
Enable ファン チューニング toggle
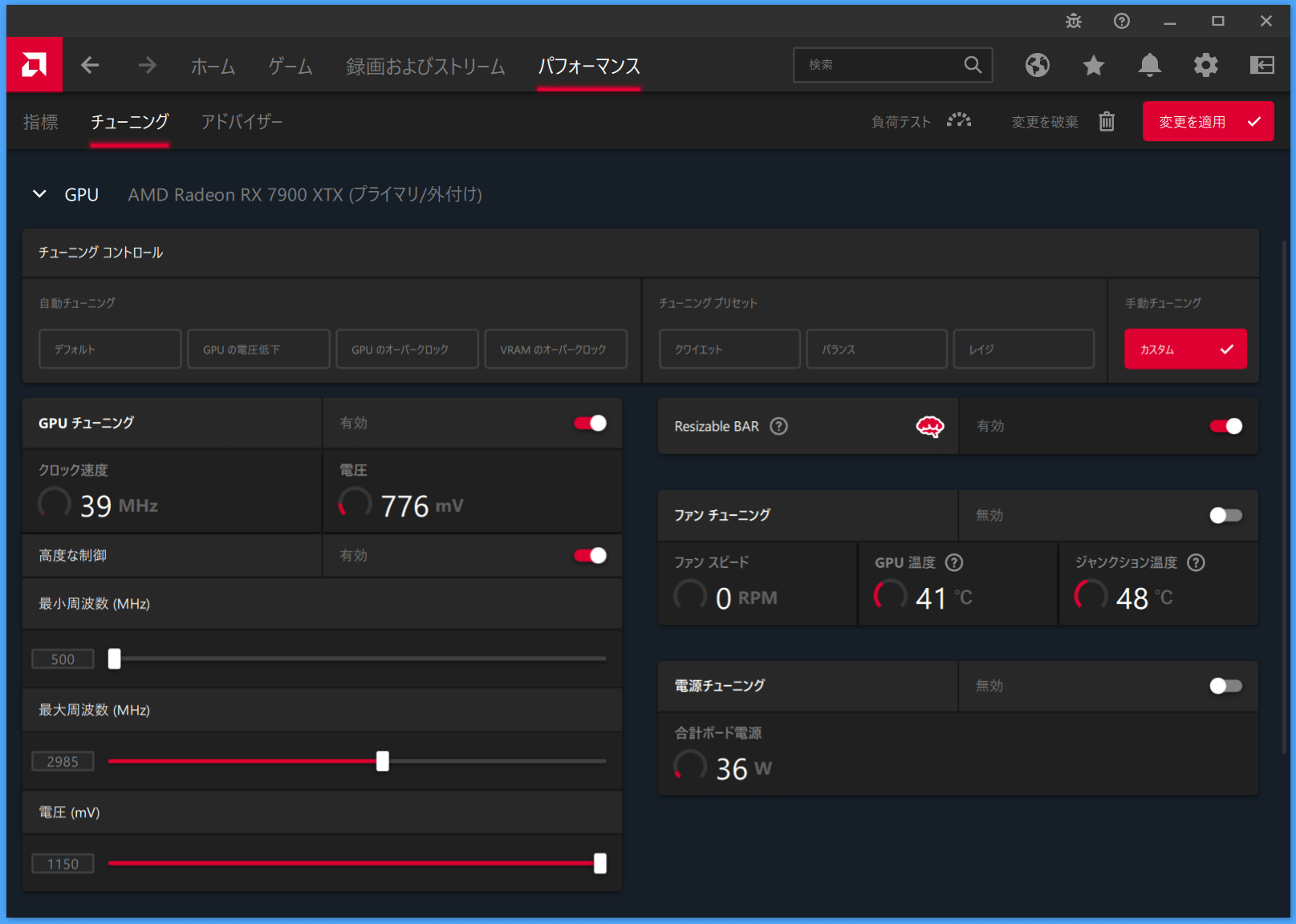pos(1226,515)
